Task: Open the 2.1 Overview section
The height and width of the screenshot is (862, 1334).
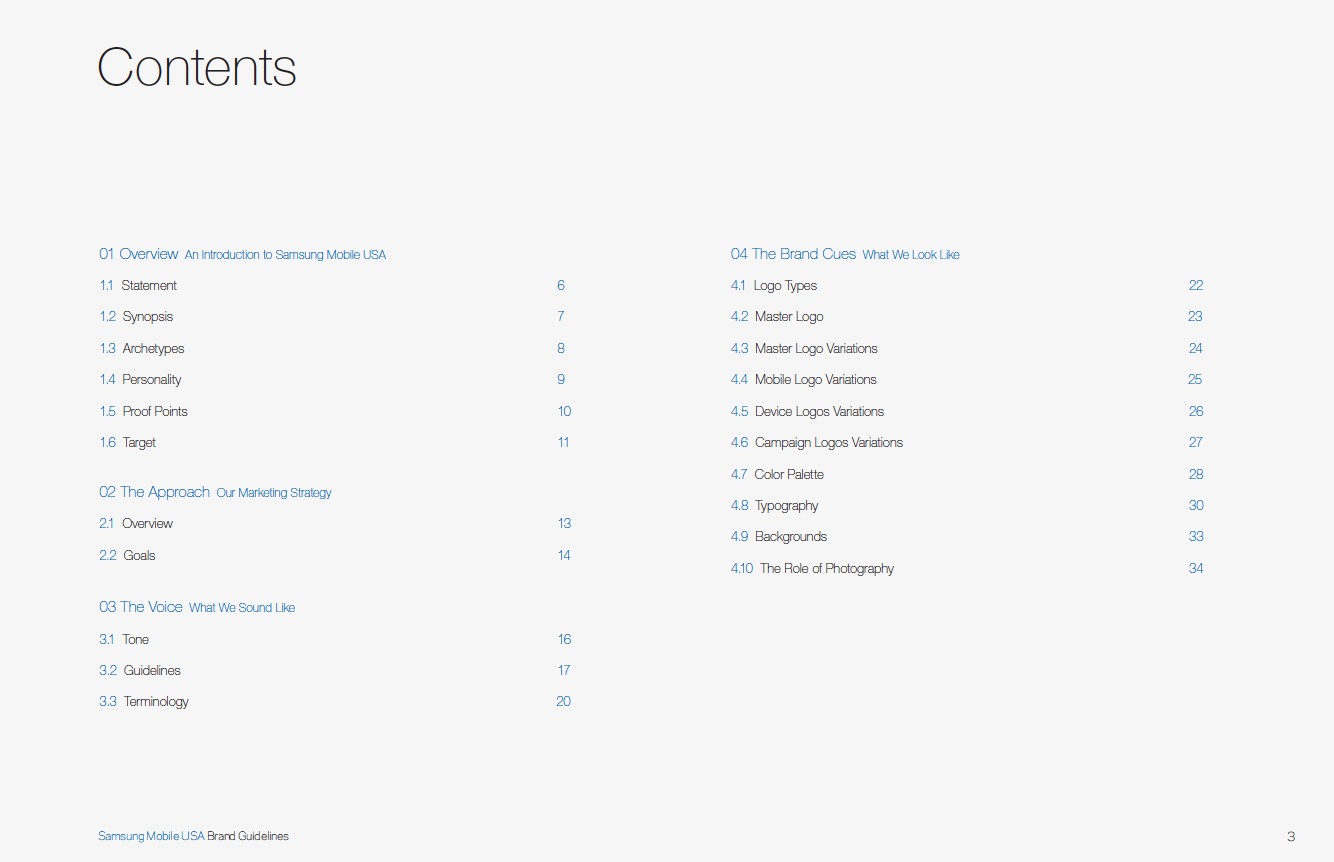Action: 147,523
